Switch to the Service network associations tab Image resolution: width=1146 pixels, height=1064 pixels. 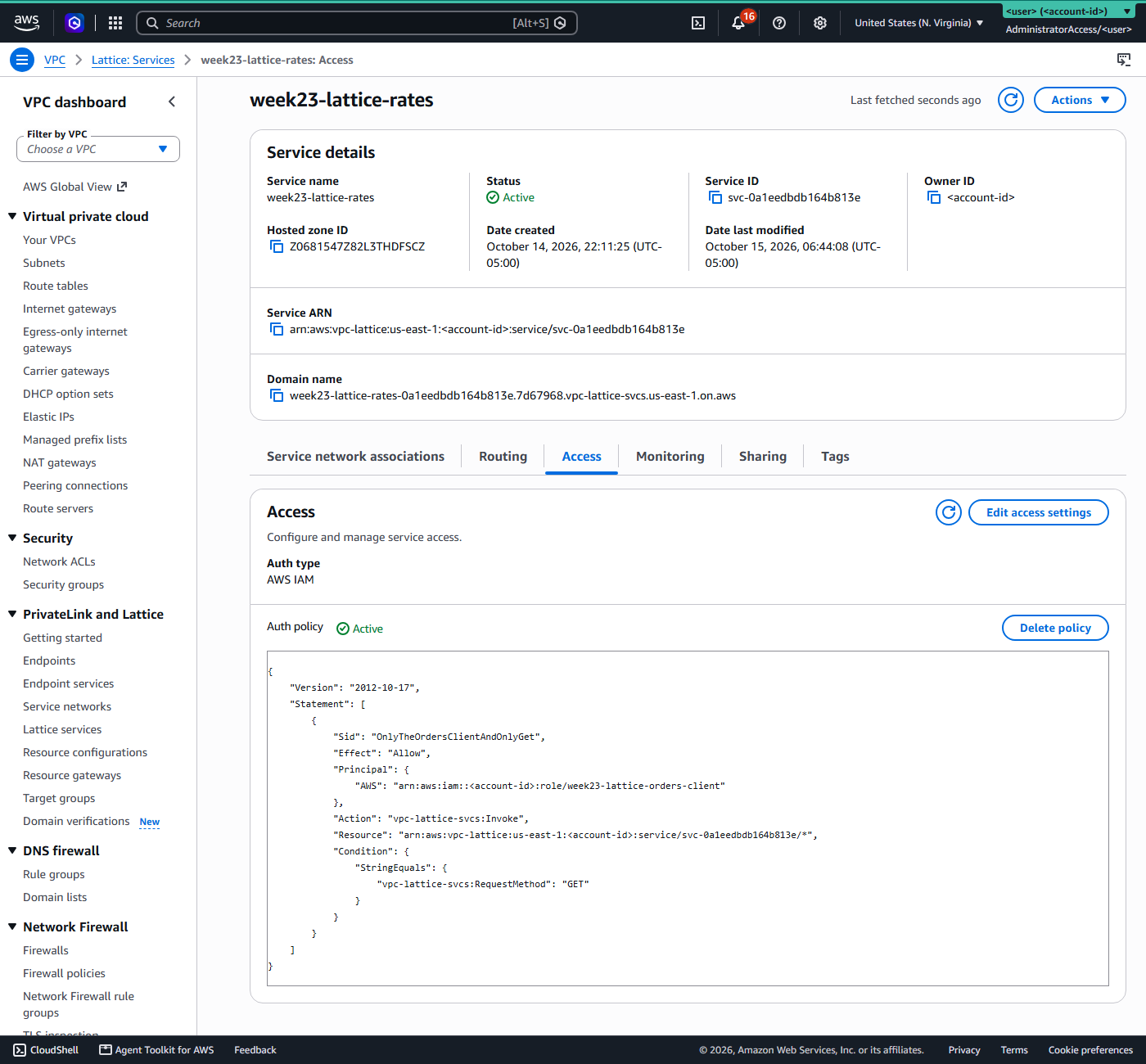click(355, 457)
